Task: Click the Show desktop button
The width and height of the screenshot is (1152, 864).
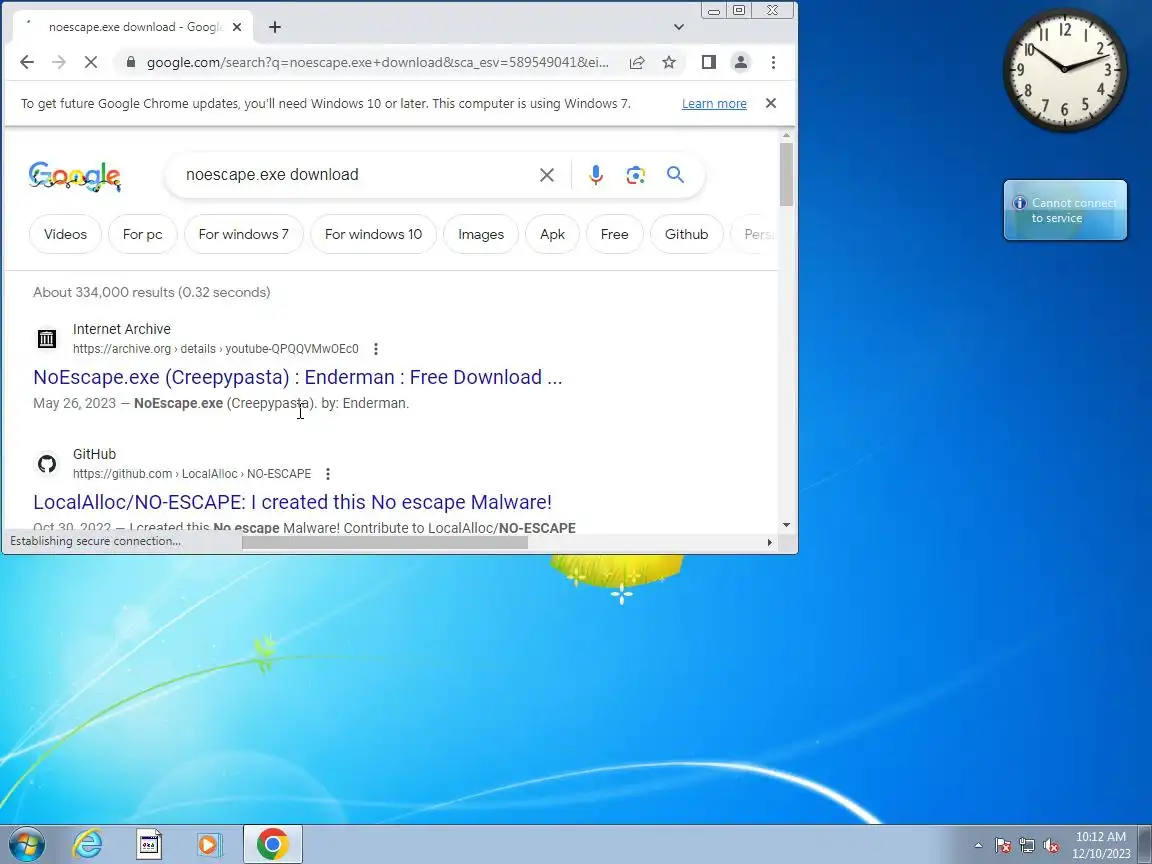Action: 1145,844
